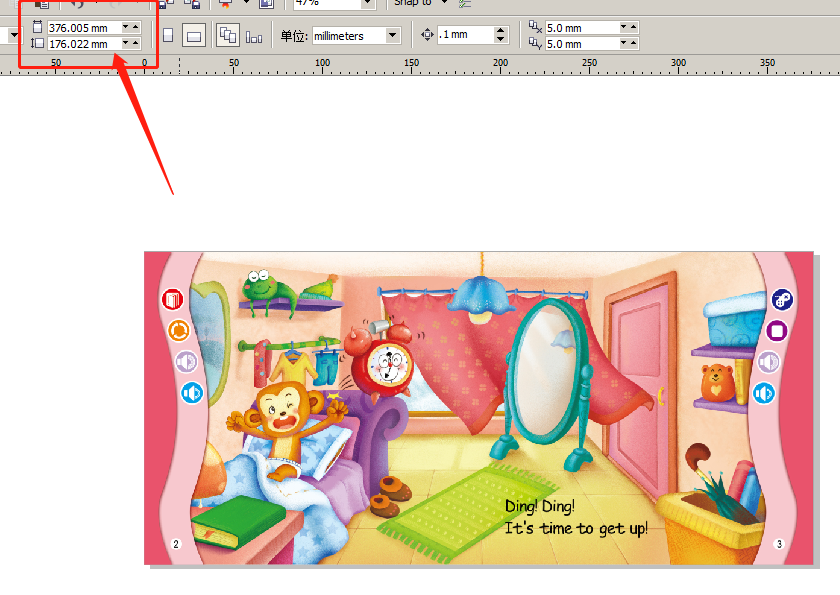
Task: Select the blue speaker icon on the left page
Action: pos(192,393)
